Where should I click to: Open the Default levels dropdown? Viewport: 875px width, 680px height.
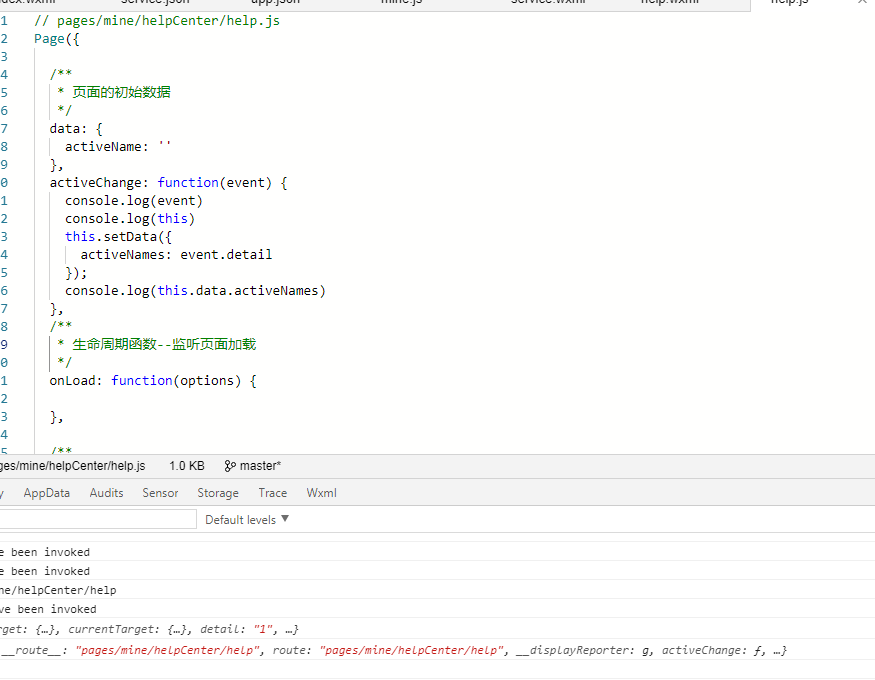(247, 519)
